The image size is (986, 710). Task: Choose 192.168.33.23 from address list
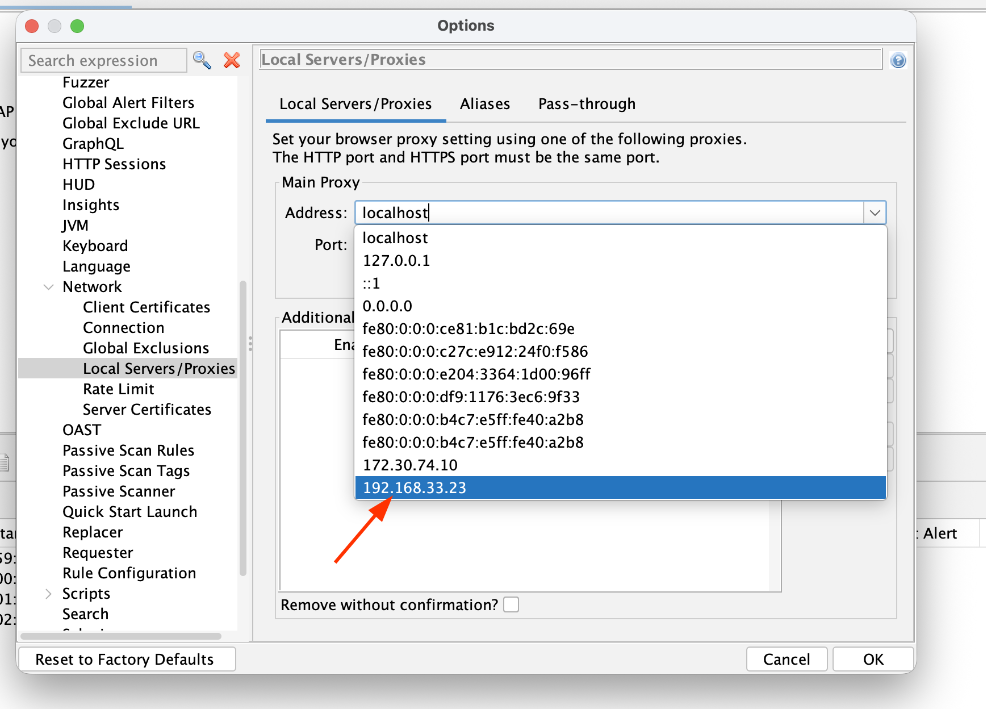pos(621,488)
